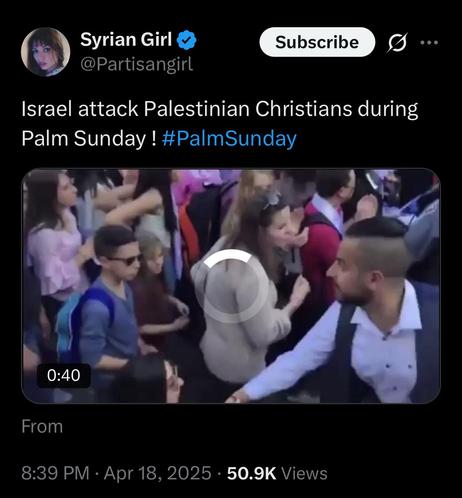
Task: Click the words 'Palm Sunday !' in the tweet text
Action: coord(89,138)
